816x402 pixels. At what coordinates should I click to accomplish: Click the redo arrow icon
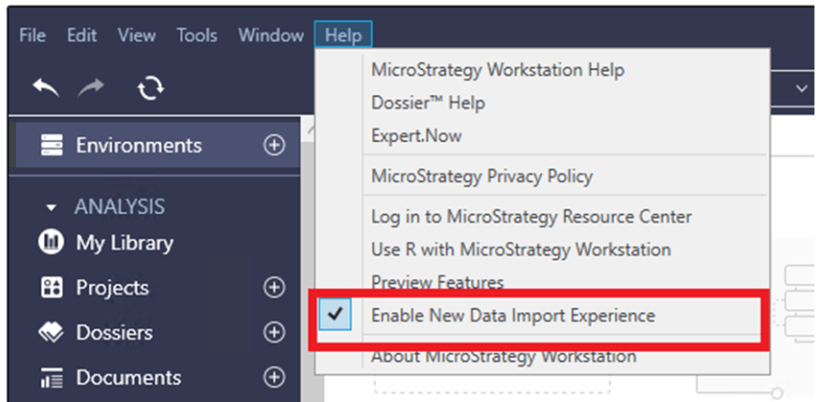pos(91,87)
